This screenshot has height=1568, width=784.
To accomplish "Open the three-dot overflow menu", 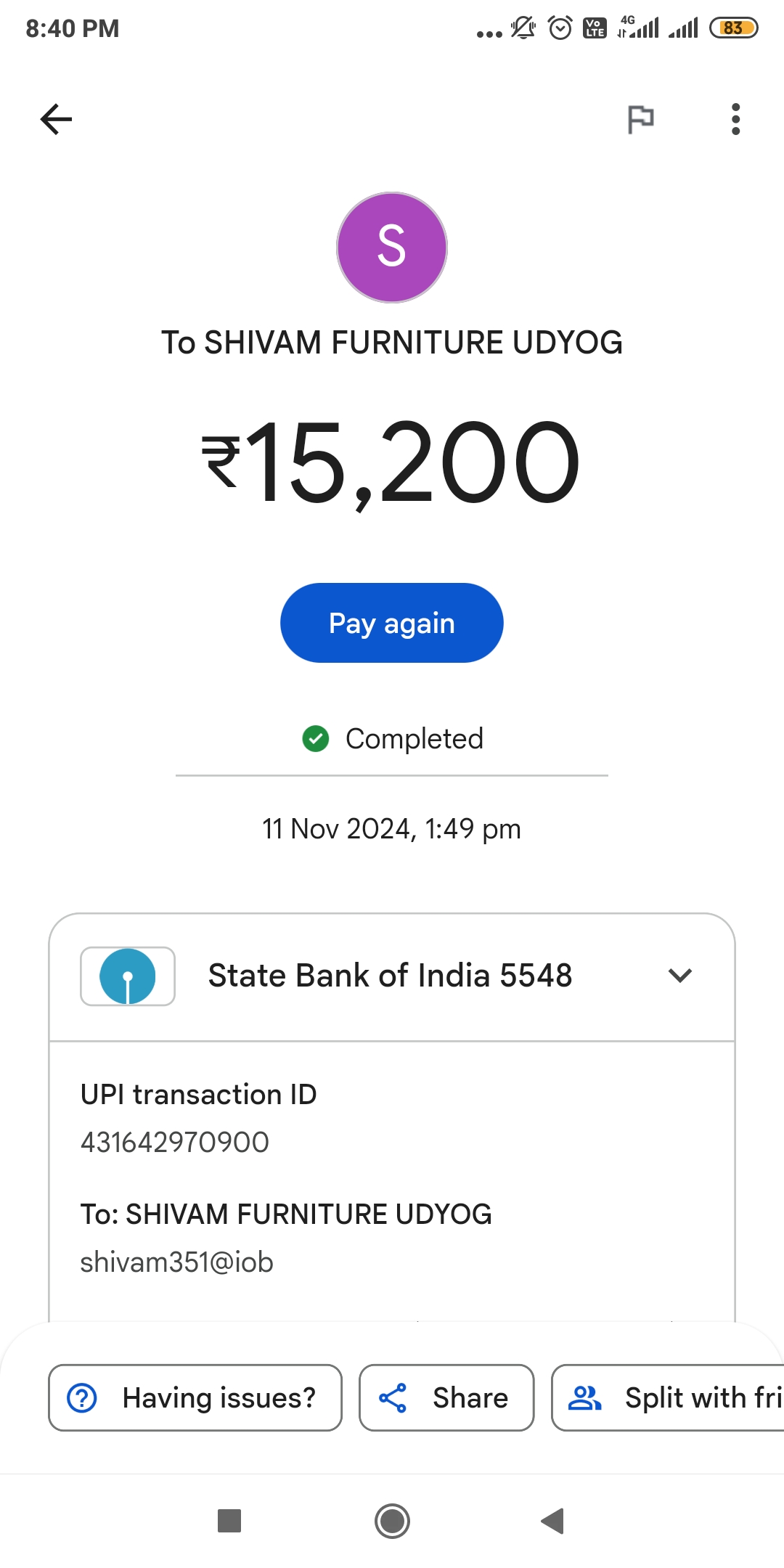I will (735, 119).
